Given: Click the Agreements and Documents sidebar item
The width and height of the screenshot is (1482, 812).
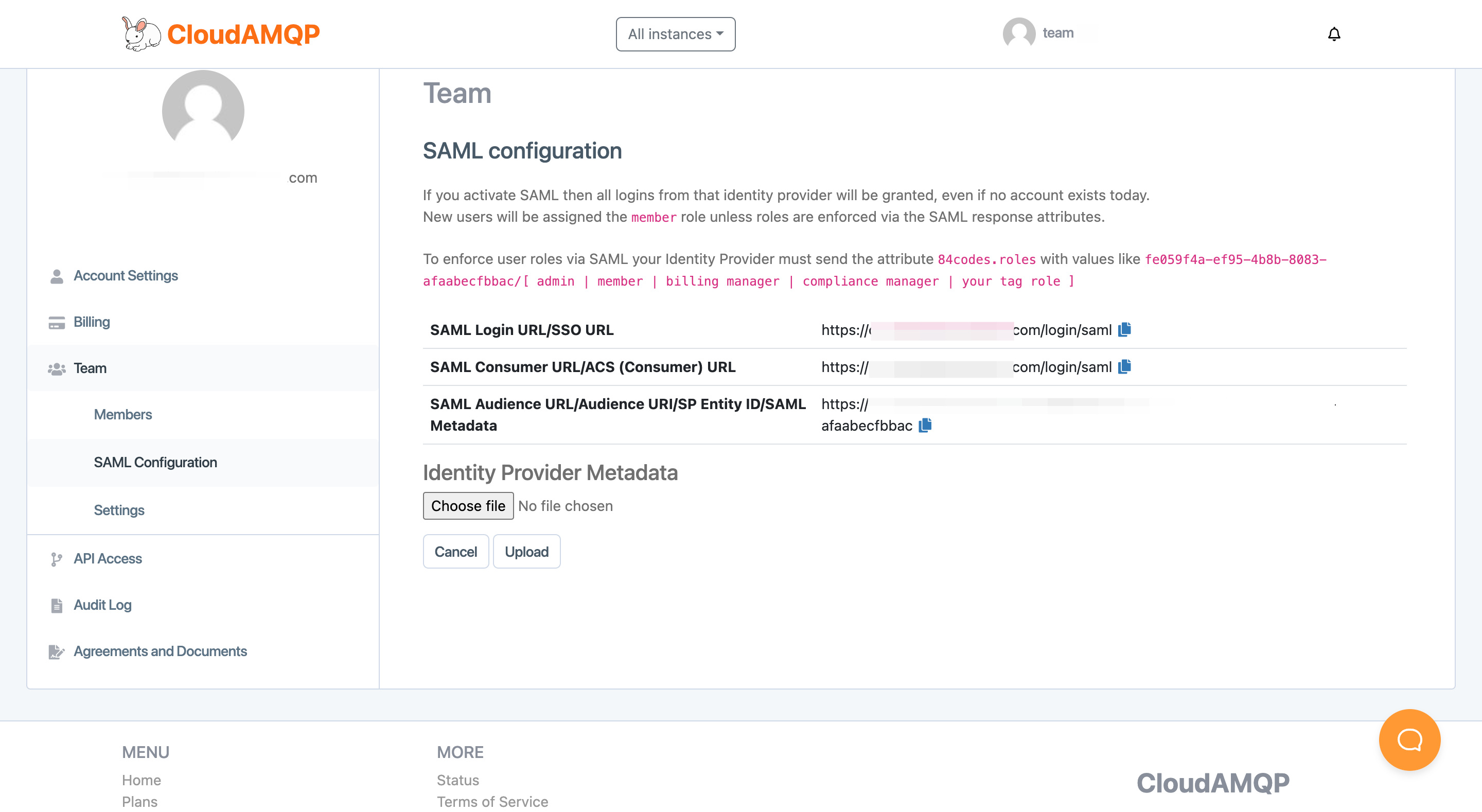Looking at the screenshot, I should [x=161, y=651].
